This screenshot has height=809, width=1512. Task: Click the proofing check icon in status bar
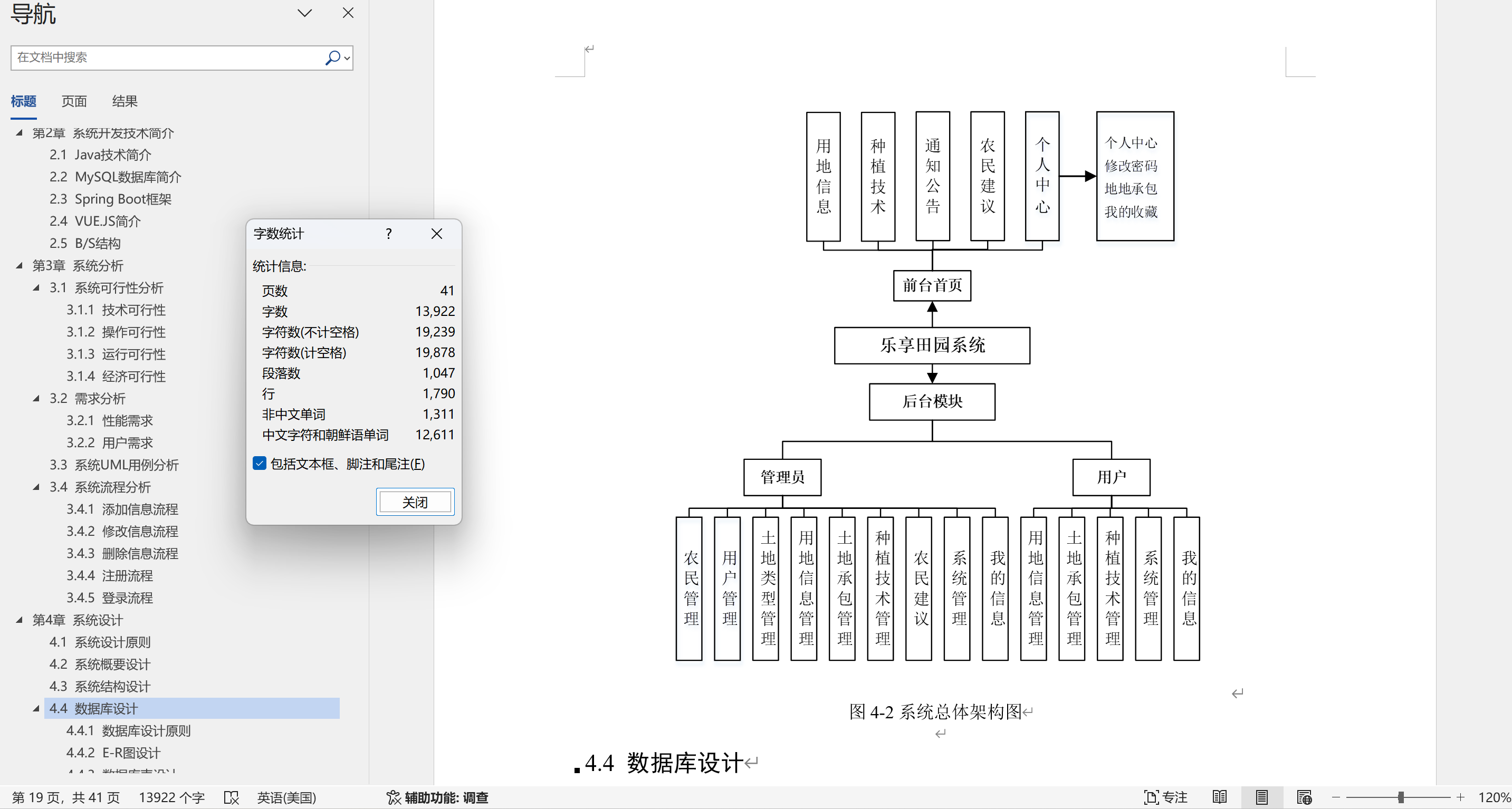tap(232, 797)
